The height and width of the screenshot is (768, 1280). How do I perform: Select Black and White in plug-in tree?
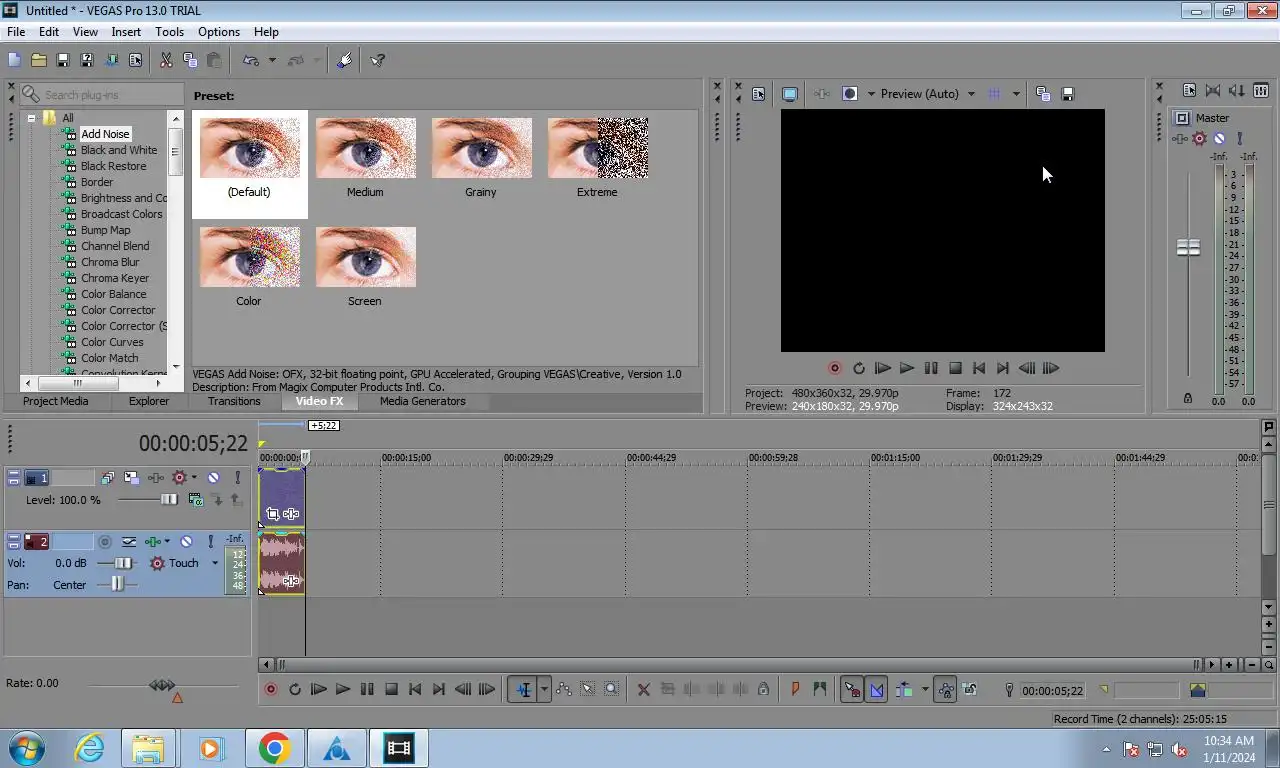click(119, 150)
